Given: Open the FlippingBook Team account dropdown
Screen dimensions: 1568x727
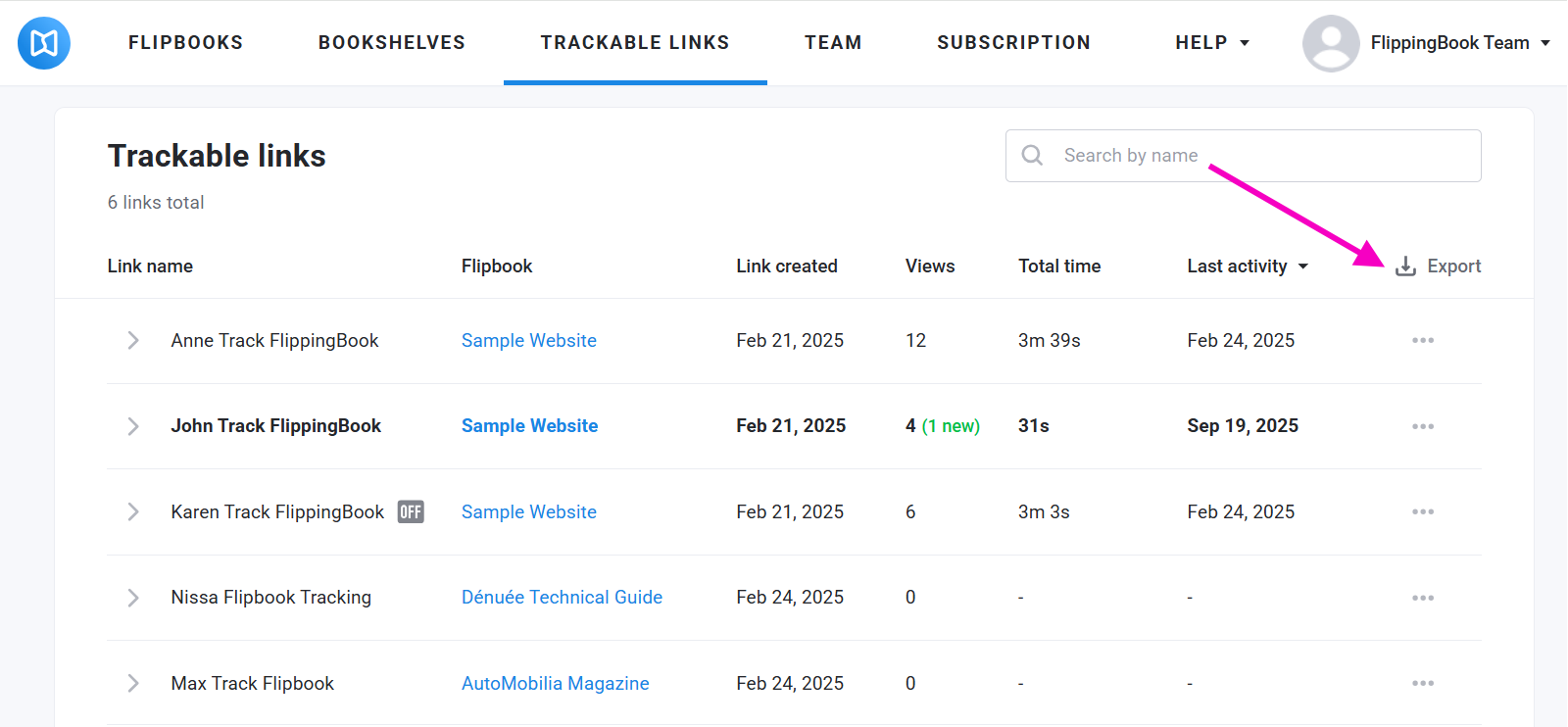Looking at the screenshot, I should (x=1459, y=43).
